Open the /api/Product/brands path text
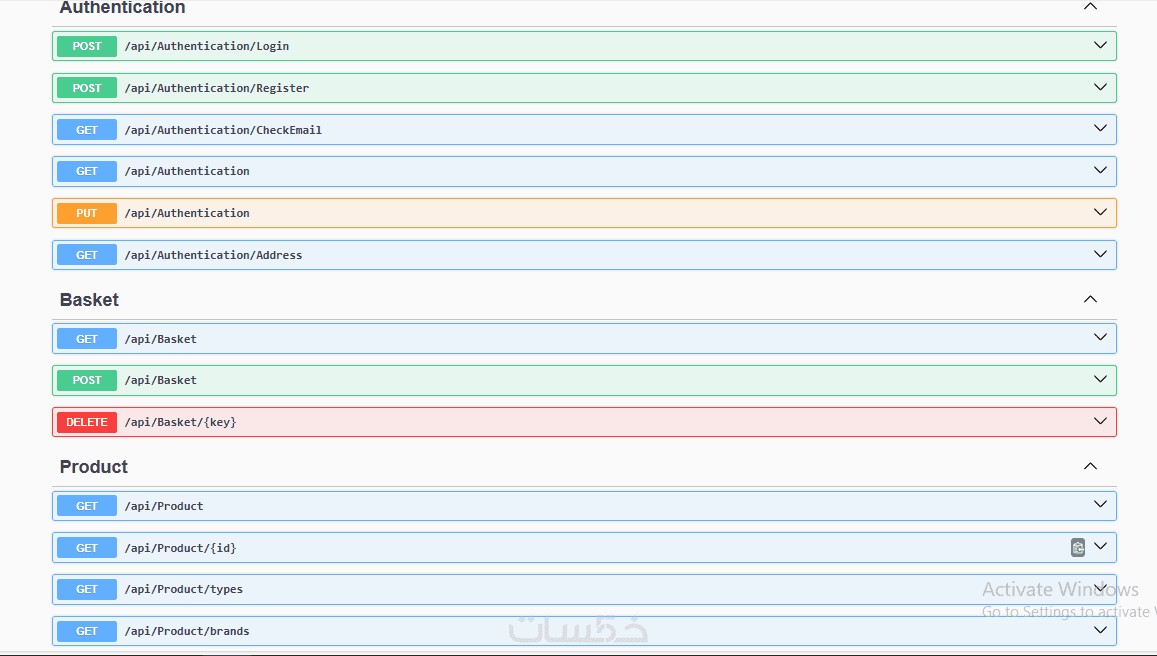The width and height of the screenshot is (1157, 656). [187, 631]
